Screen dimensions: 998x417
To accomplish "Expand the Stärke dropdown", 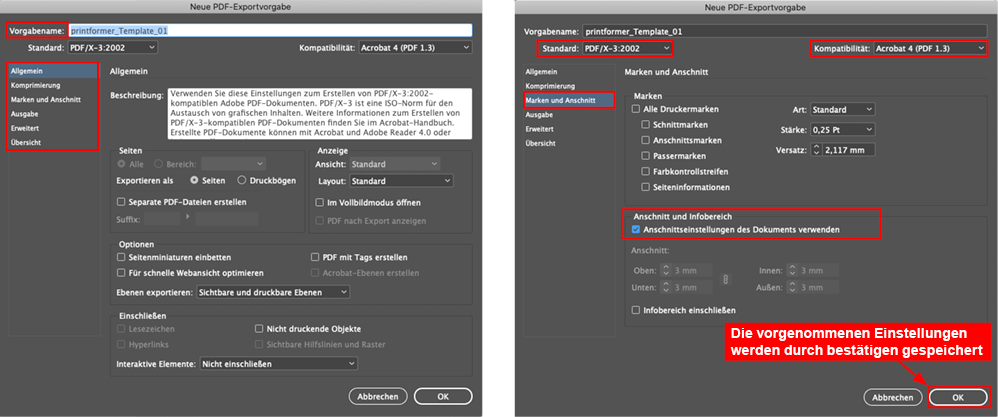I will 842,129.
